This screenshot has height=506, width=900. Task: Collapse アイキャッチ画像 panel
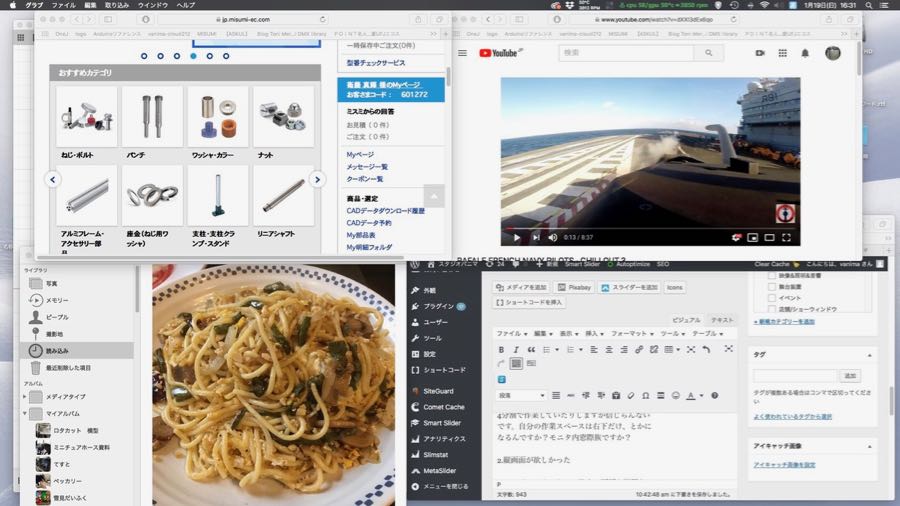pyautogui.click(x=869, y=446)
